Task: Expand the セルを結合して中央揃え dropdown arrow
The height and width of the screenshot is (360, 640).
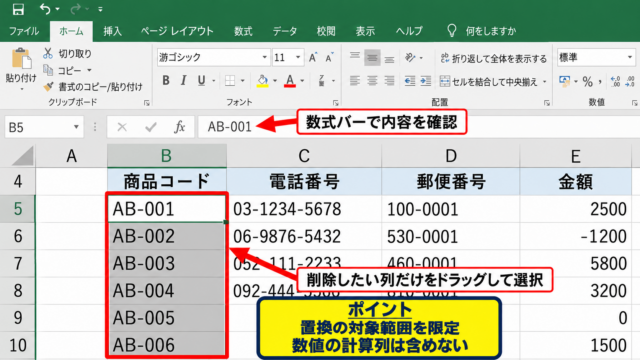Action: [x=544, y=82]
